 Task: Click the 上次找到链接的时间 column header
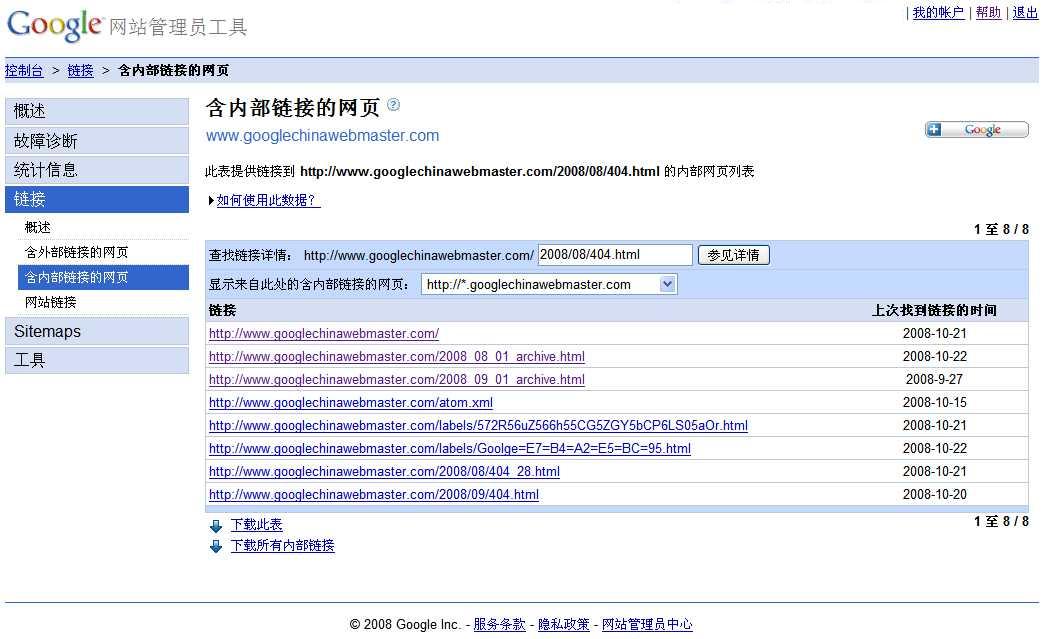click(934, 310)
